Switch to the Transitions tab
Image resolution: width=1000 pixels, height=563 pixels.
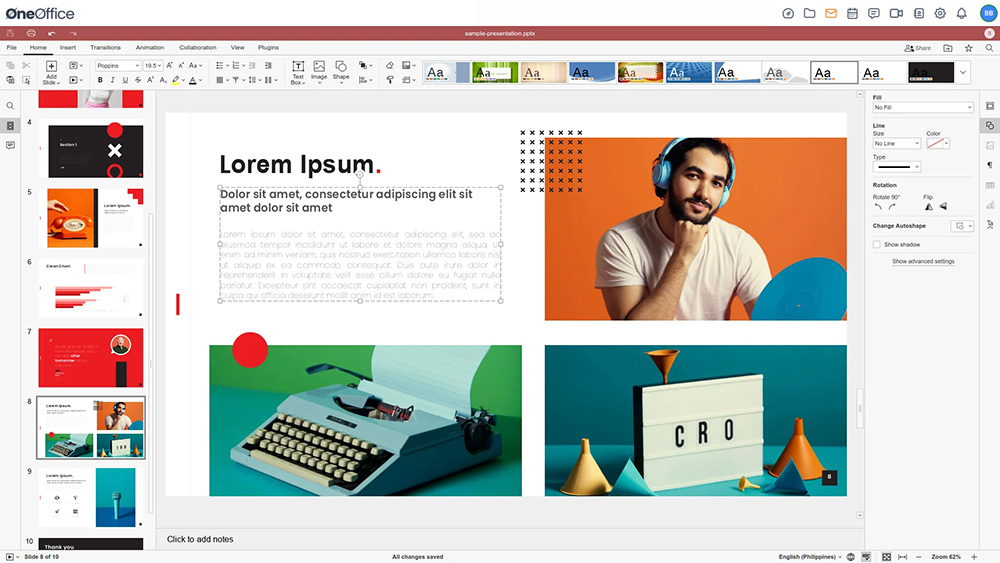click(105, 47)
